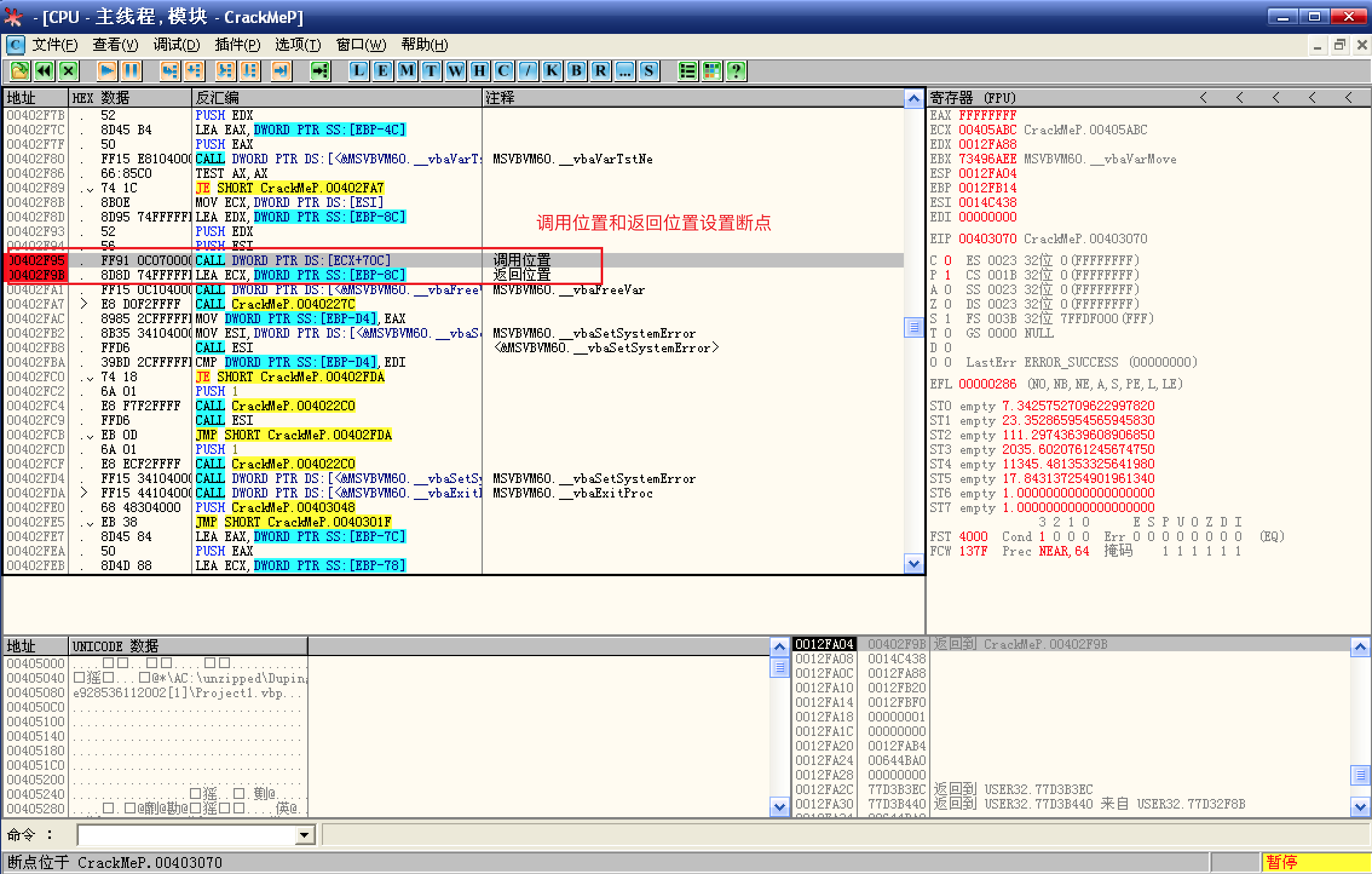Screen dimensions: 1372x874
Task: Open the 调试(D) debug menu
Action: pyautogui.click(x=176, y=45)
